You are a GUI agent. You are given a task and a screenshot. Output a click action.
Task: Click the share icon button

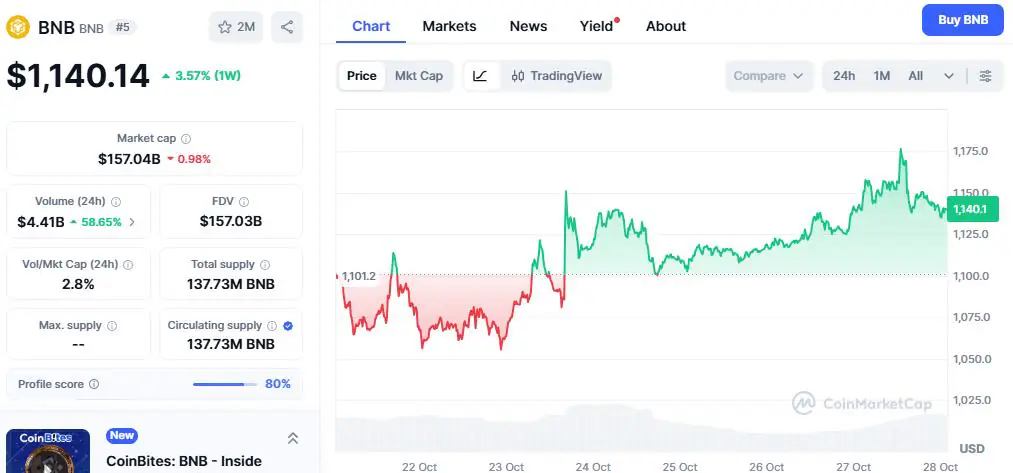tap(287, 27)
